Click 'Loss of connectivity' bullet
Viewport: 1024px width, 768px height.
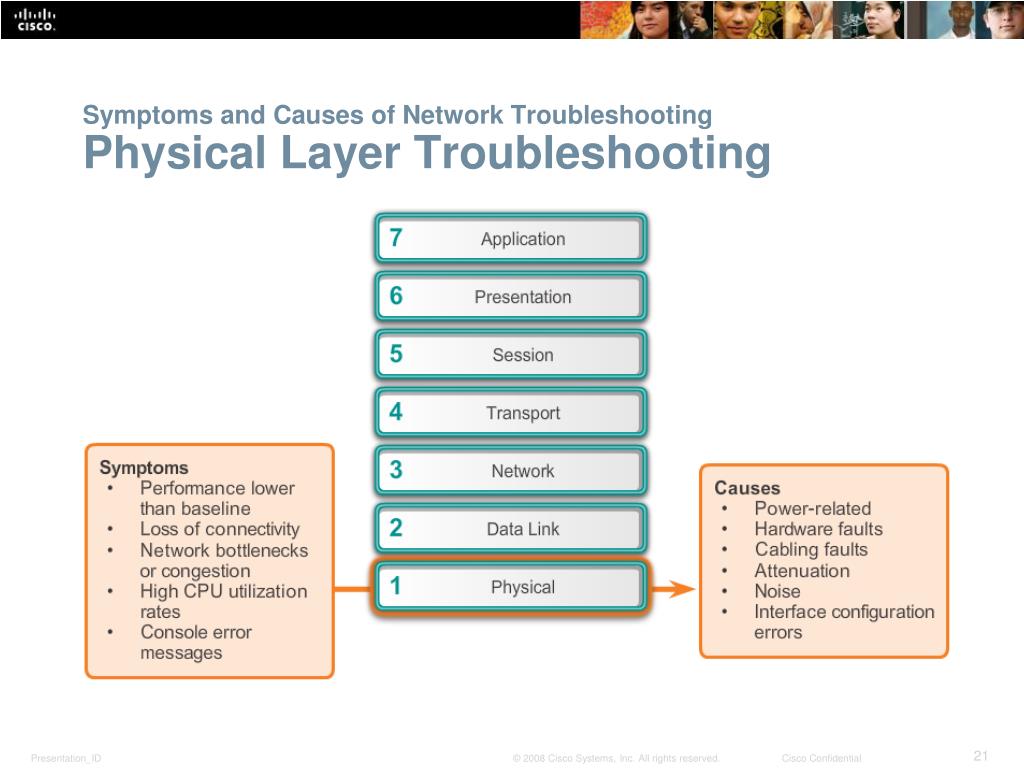pyautogui.click(x=219, y=529)
